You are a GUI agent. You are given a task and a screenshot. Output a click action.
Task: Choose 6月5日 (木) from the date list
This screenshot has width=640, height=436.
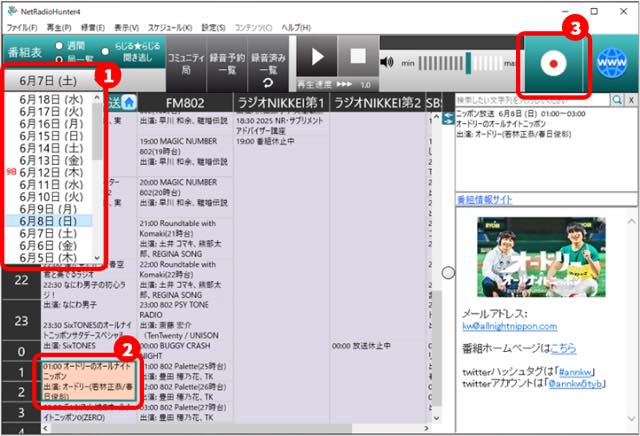[x=48, y=258]
